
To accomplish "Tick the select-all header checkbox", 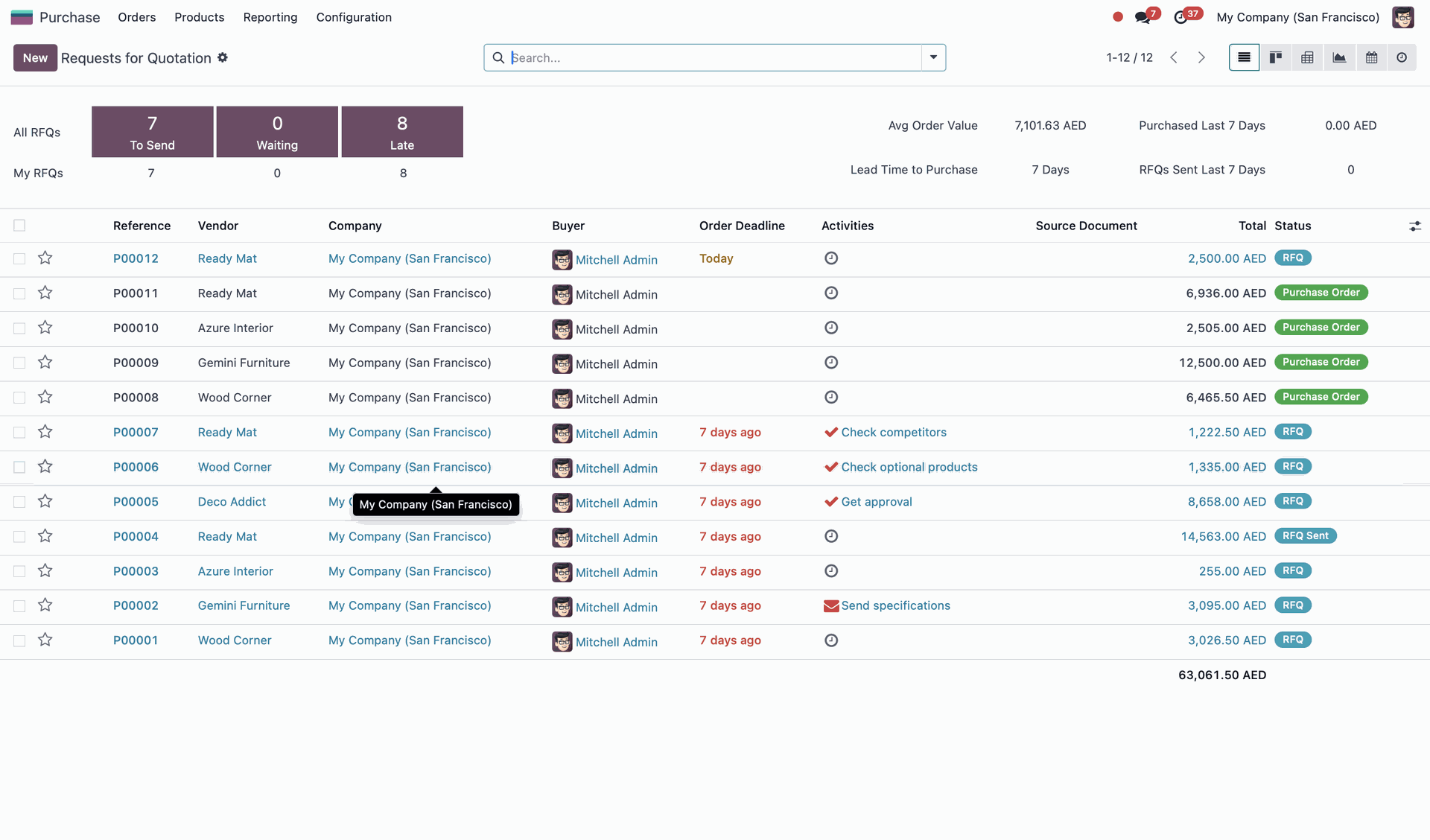I will tap(19, 226).
